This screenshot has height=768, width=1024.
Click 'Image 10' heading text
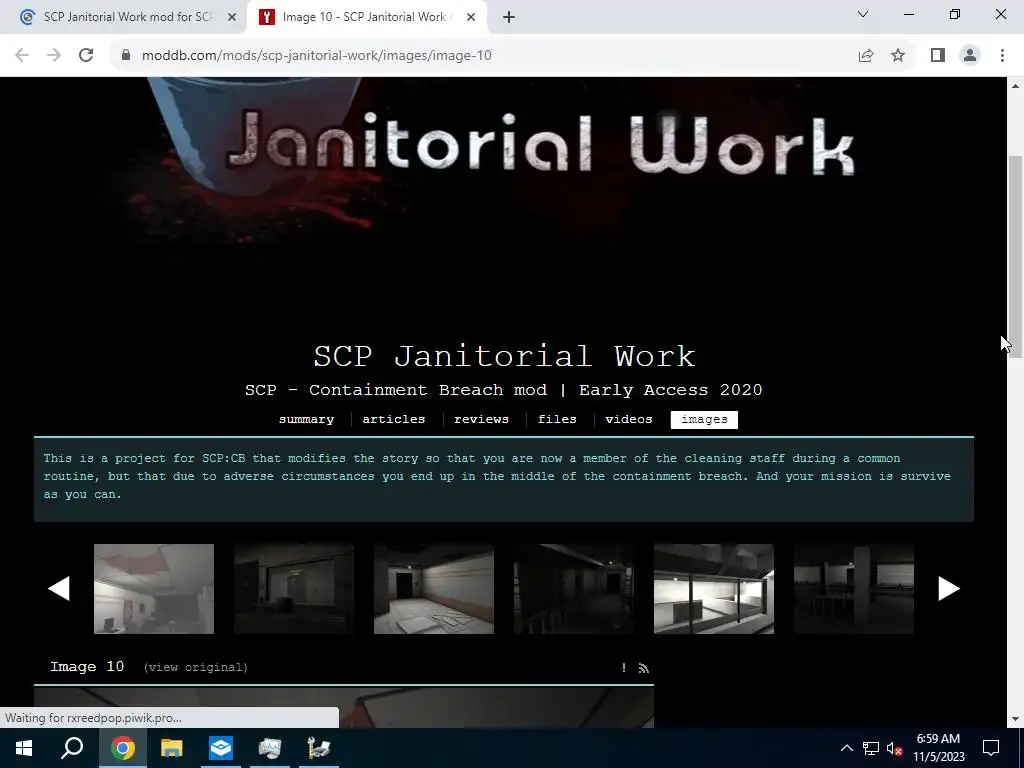[x=87, y=667]
